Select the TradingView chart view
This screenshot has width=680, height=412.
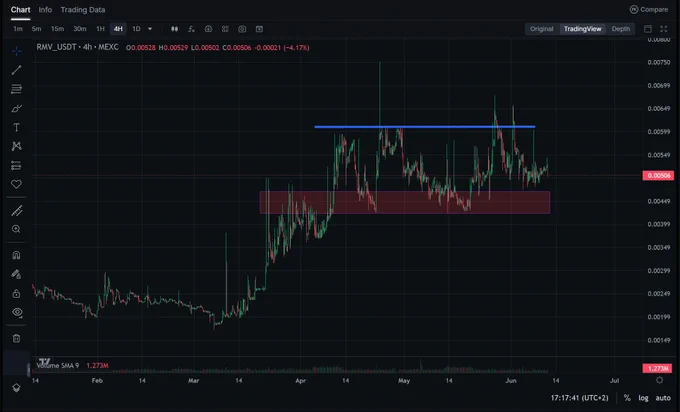(582, 29)
